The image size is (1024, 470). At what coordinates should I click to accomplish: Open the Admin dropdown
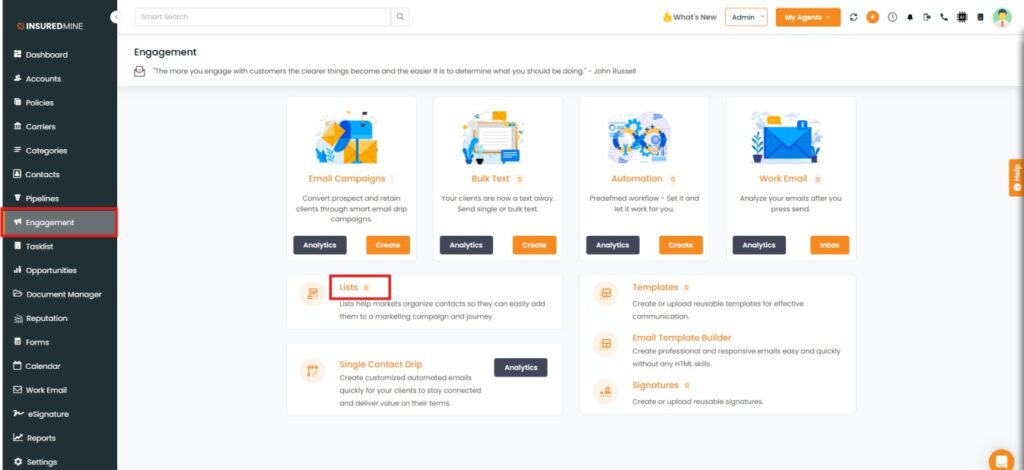(746, 17)
